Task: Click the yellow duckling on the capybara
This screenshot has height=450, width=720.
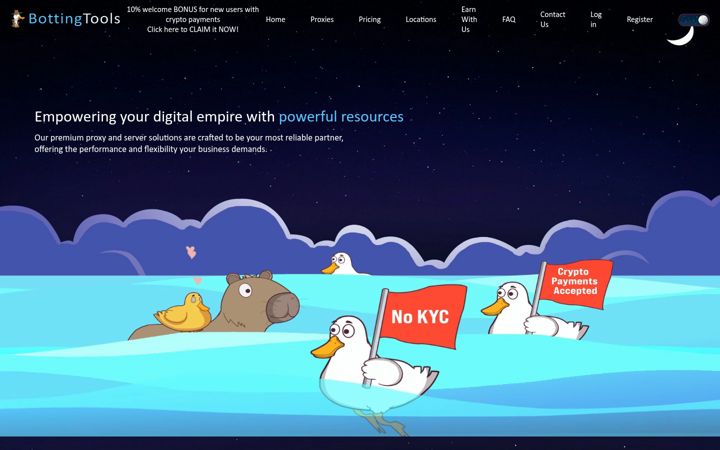Action: [184, 312]
